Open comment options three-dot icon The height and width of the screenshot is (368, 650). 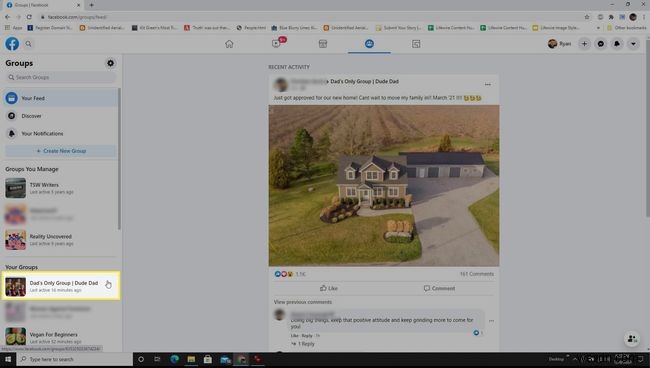(x=491, y=321)
